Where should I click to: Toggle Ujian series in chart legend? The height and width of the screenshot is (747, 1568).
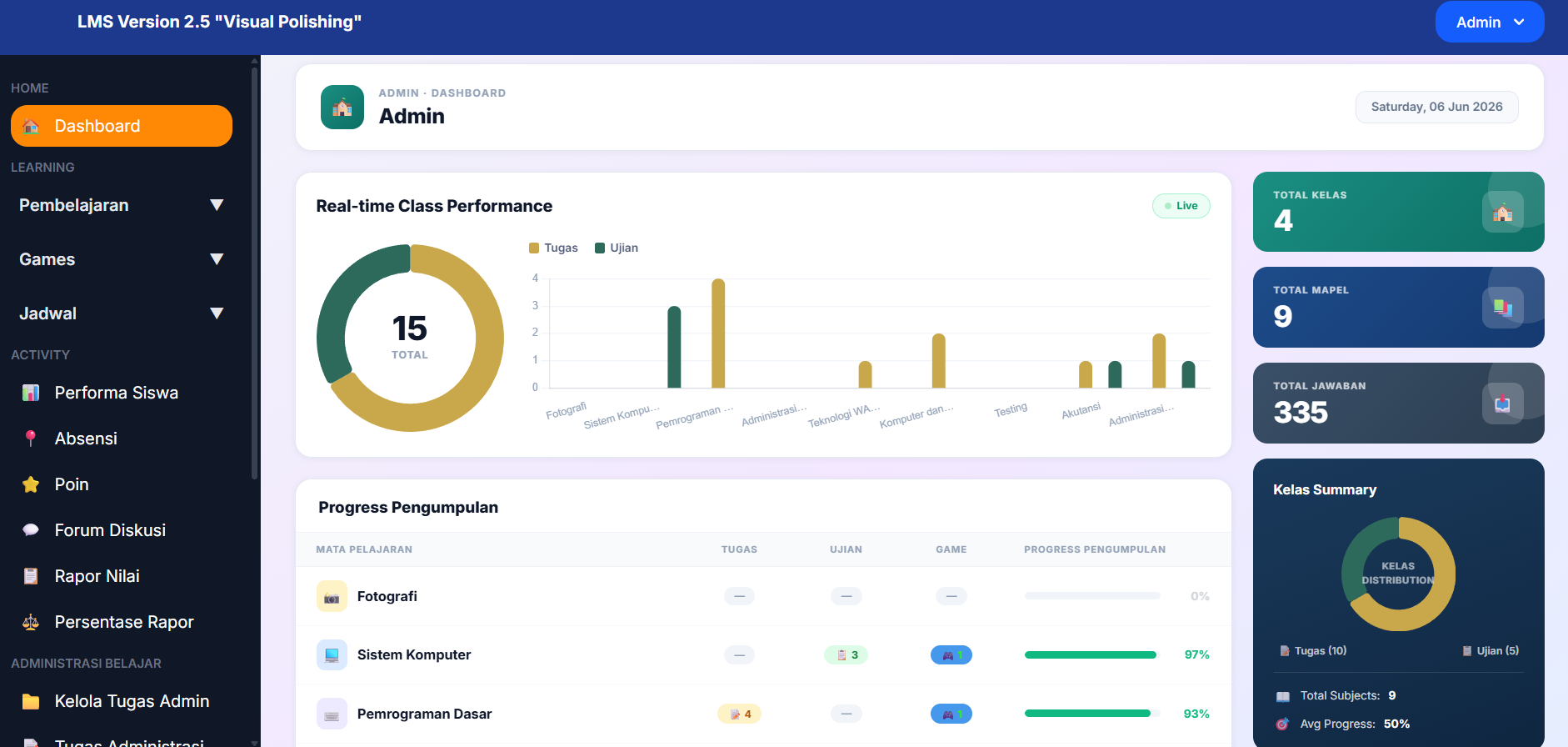pos(617,248)
